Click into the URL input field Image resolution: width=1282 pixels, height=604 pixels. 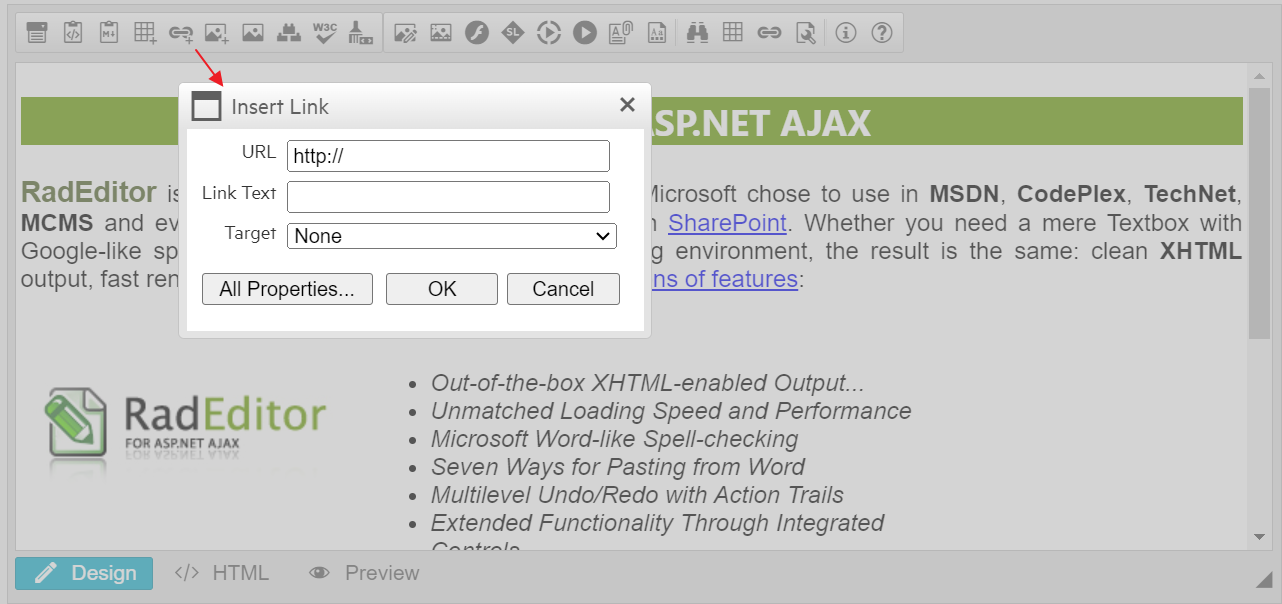click(448, 156)
